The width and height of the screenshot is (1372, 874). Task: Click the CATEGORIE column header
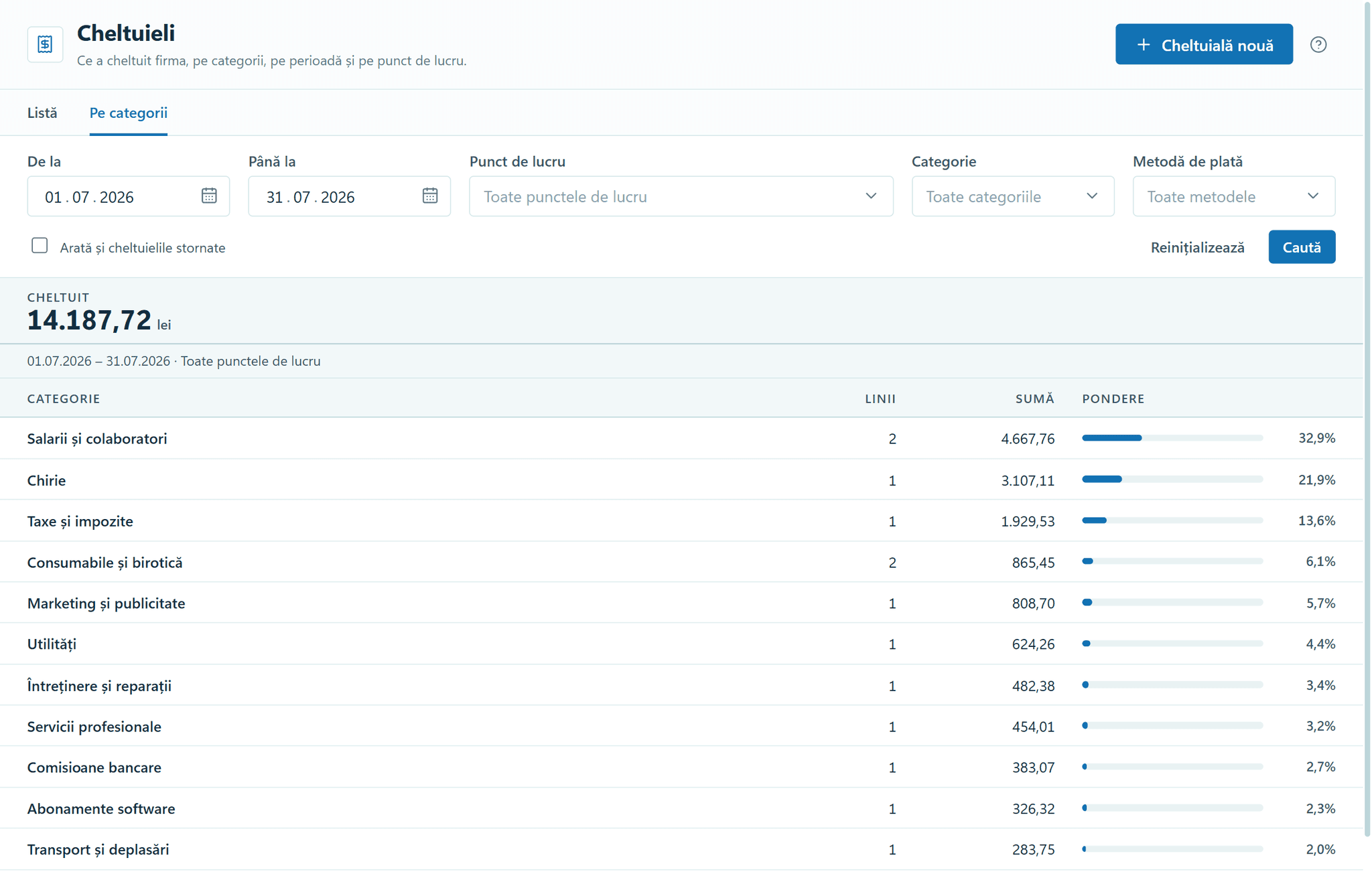(64, 398)
